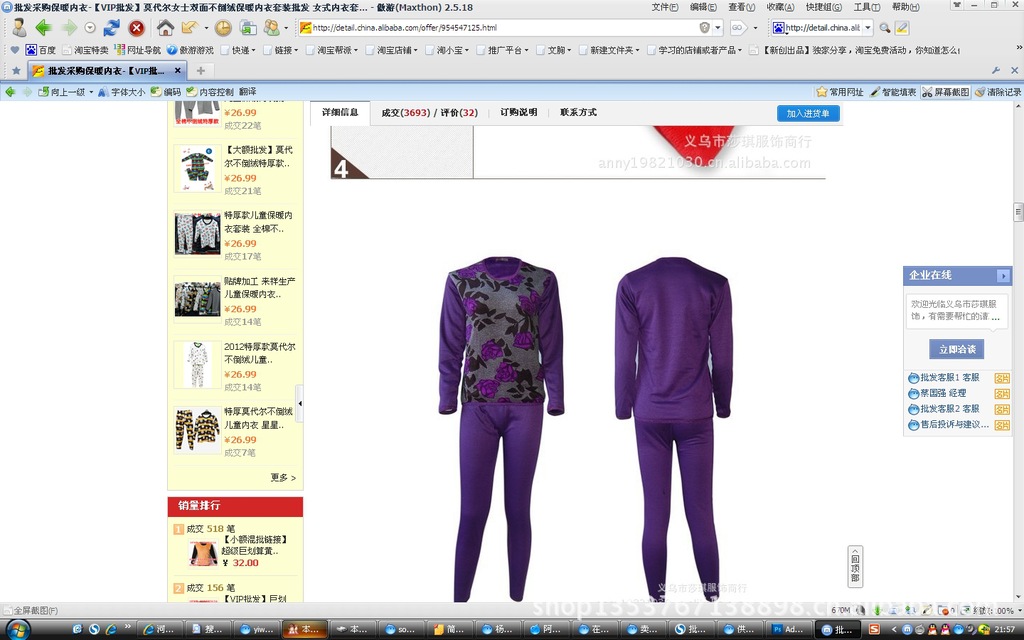Click the 特厚莫代尔不倒绒 星星 pajamas thumbnail

click(x=197, y=430)
